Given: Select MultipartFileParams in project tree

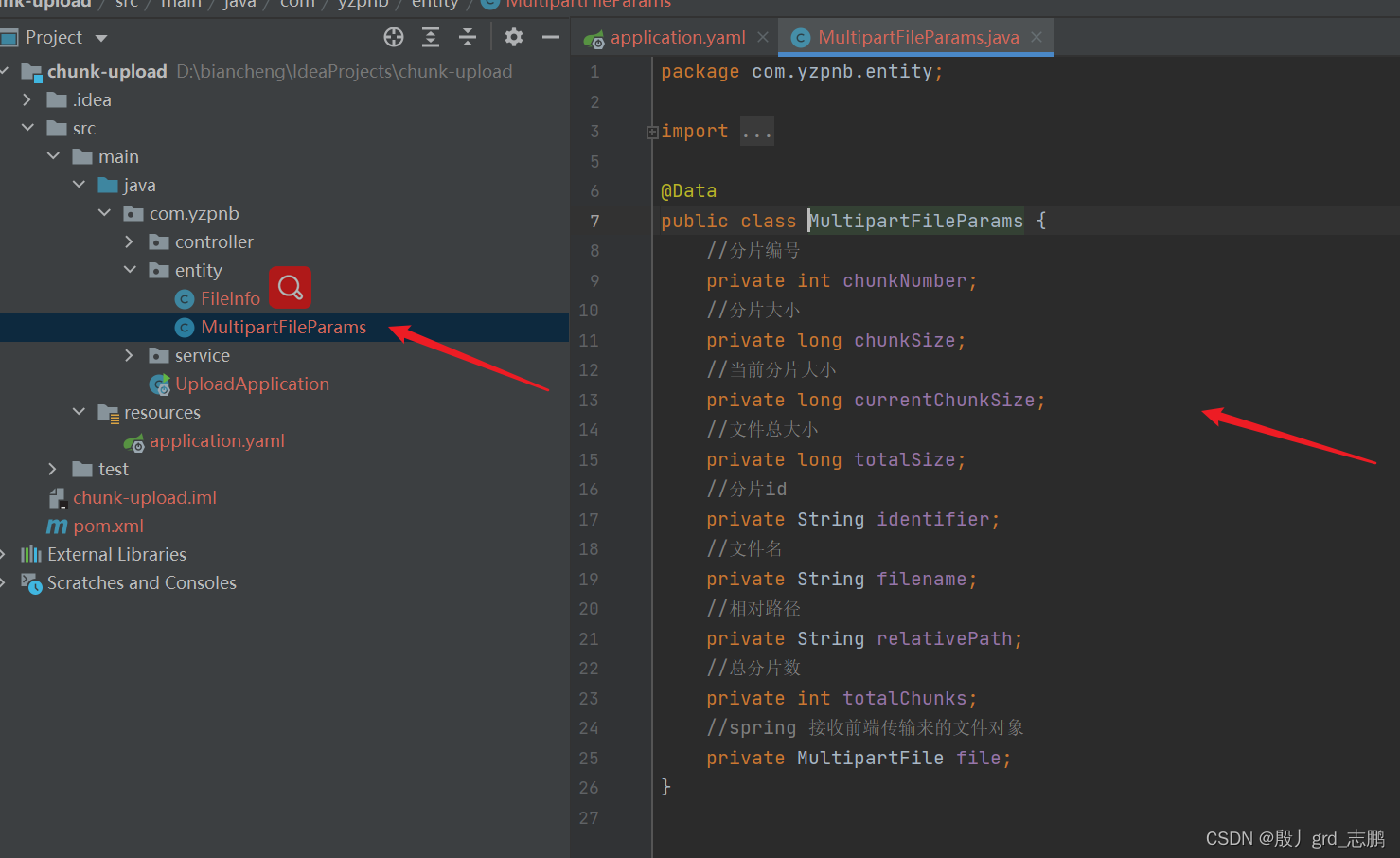Looking at the screenshot, I should click(x=283, y=327).
